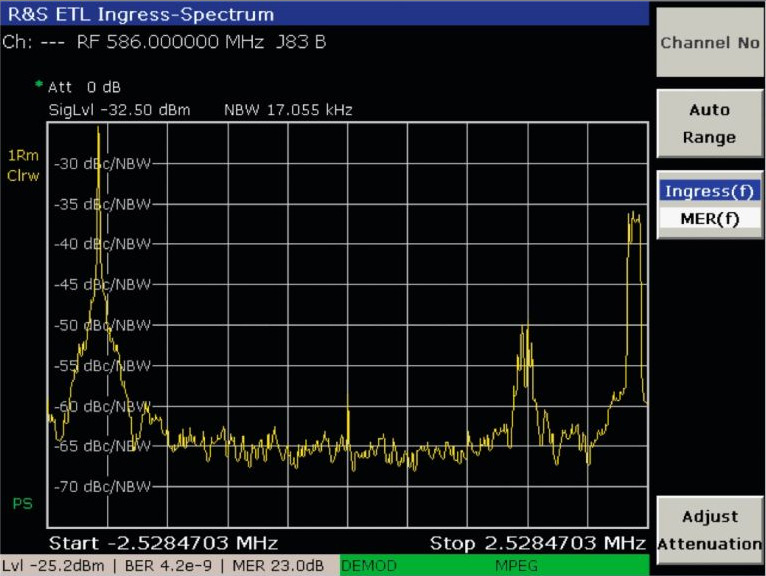Image resolution: width=766 pixels, height=576 pixels.
Task: Click the SigLvl -32.50 dBm readout
Action: point(119,109)
